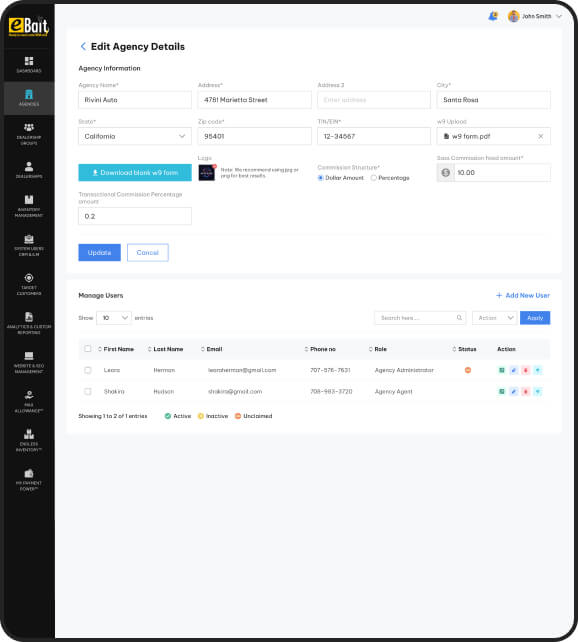Viewport: 578px width, 642px height.
Task: Click John Smith's profile avatar
Action: click(513, 16)
